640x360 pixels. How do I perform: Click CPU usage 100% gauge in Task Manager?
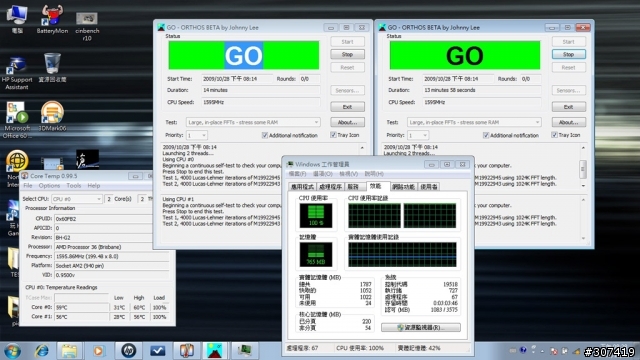point(316,216)
